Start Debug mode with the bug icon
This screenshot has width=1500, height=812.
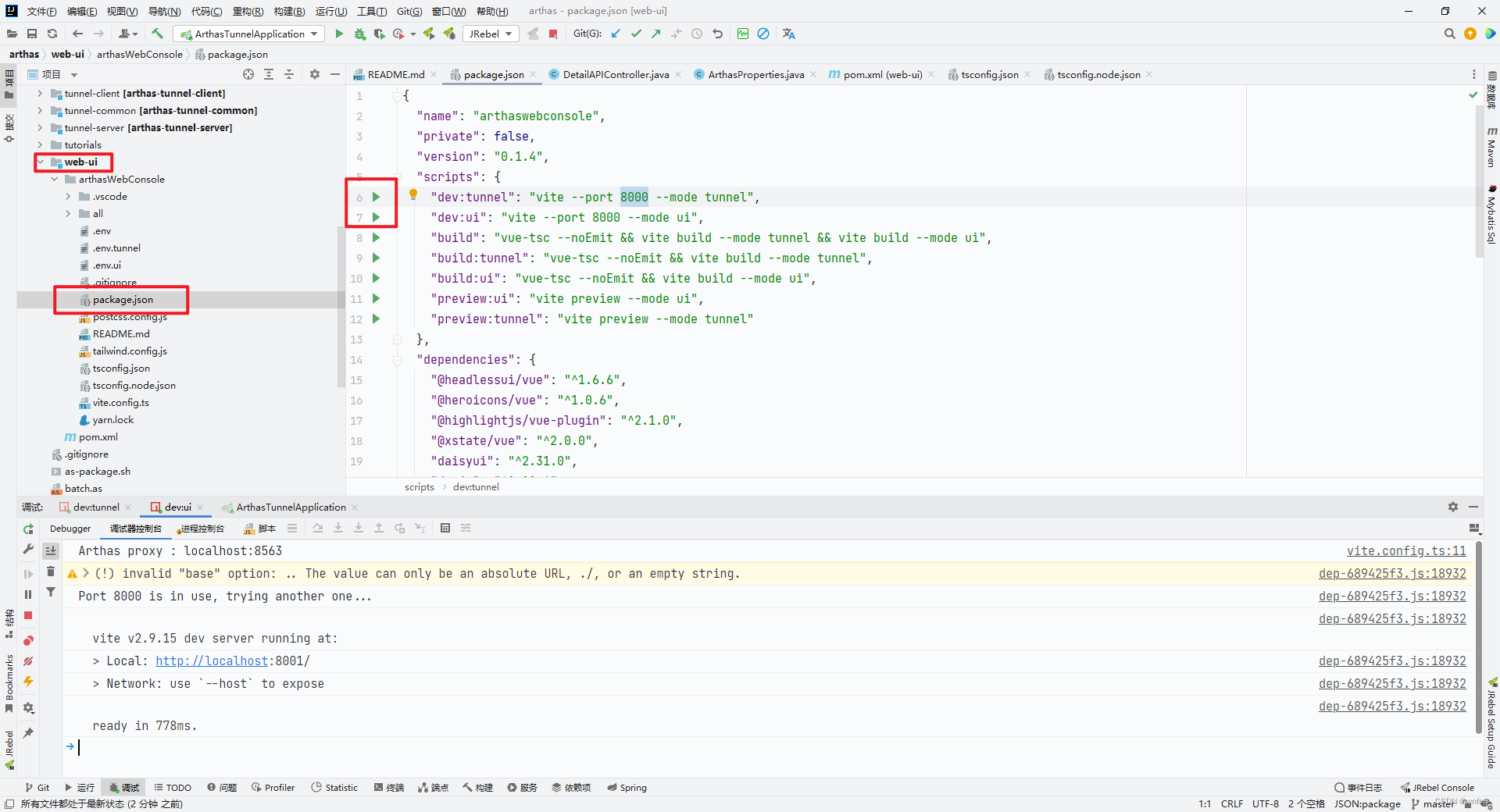click(x=359, y=34)
